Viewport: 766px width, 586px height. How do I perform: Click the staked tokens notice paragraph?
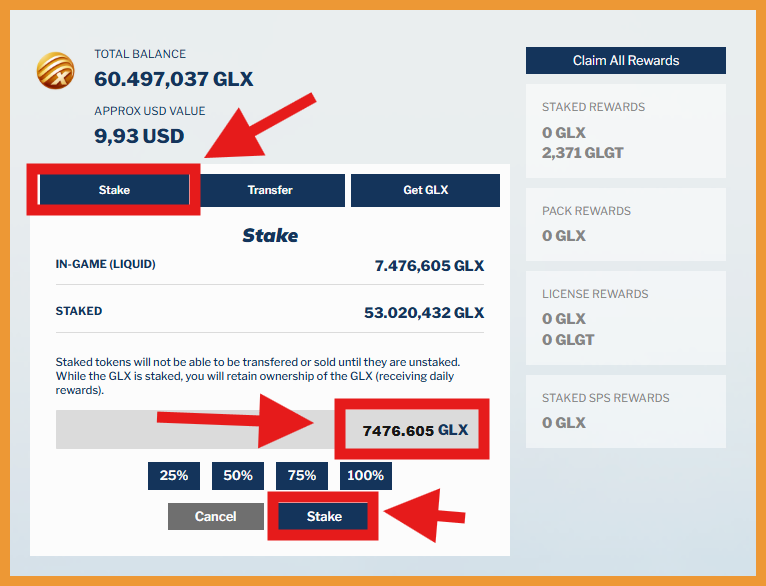coord(258,376)
